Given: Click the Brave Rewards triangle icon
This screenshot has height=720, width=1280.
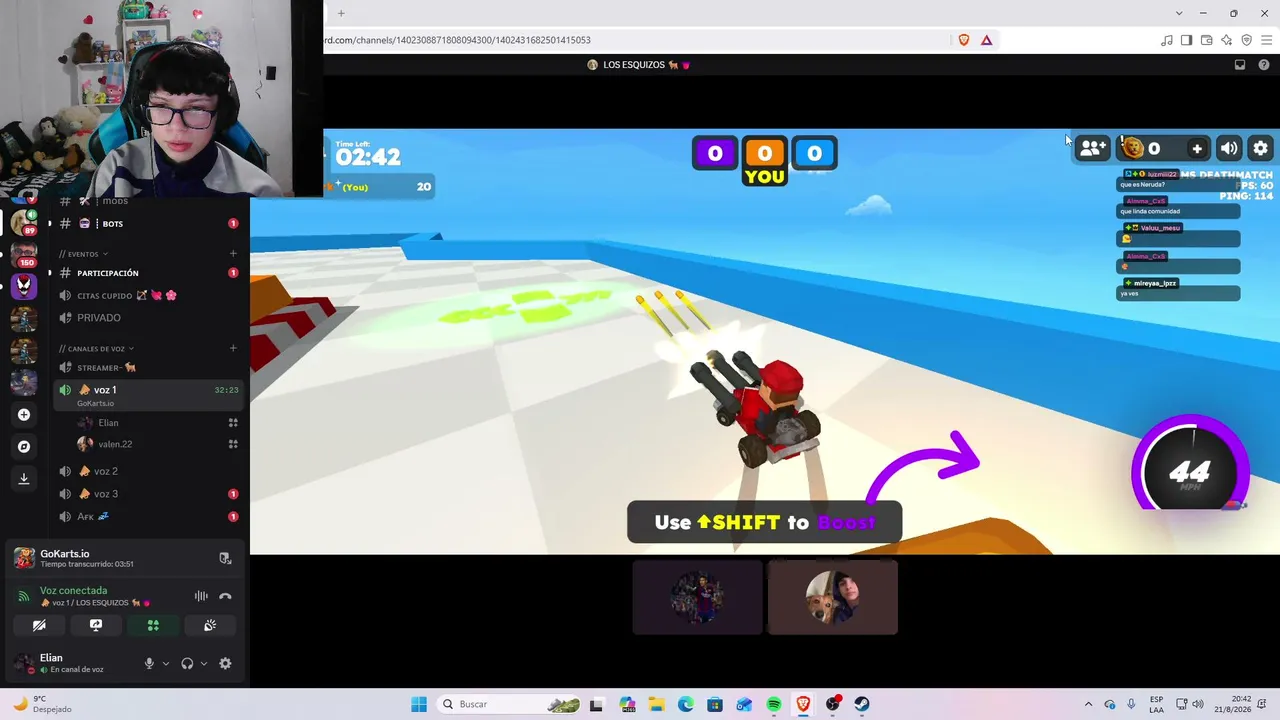Looking at the screenshot, I should click(986, 40).
